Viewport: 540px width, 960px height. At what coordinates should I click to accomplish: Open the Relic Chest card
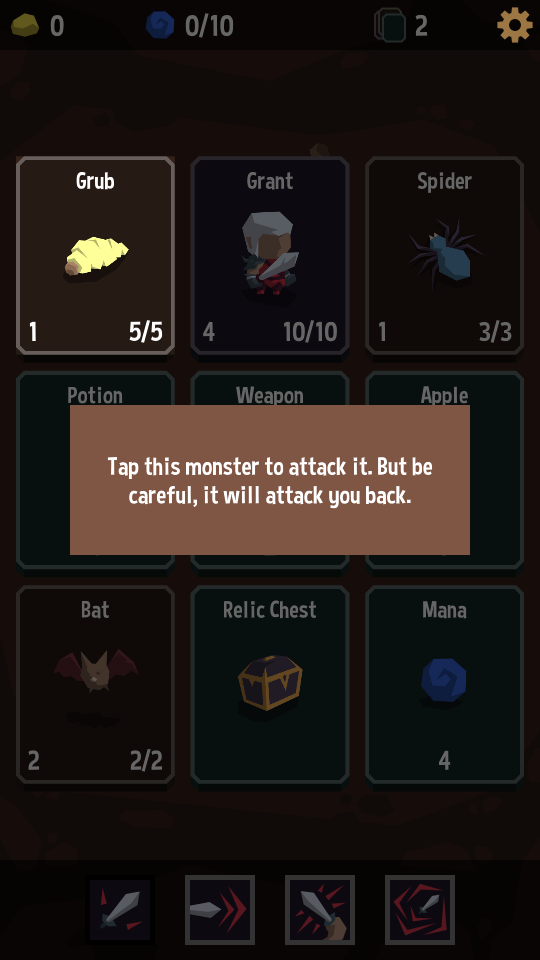[x=270, y=684]
